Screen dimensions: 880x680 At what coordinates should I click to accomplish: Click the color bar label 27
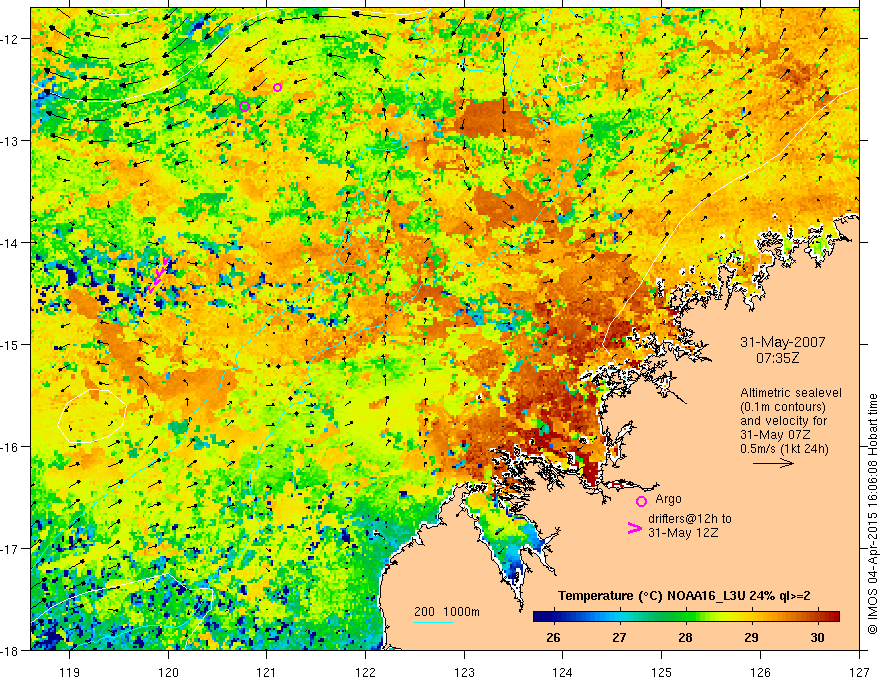point(619,637)
